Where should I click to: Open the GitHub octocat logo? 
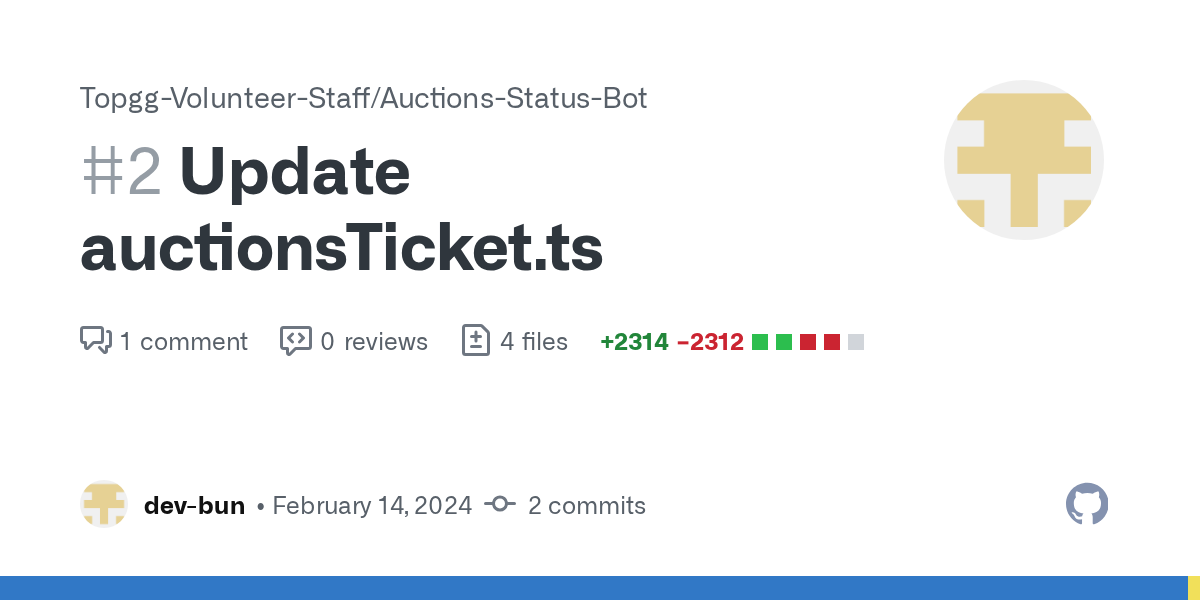coord(1087,504)
